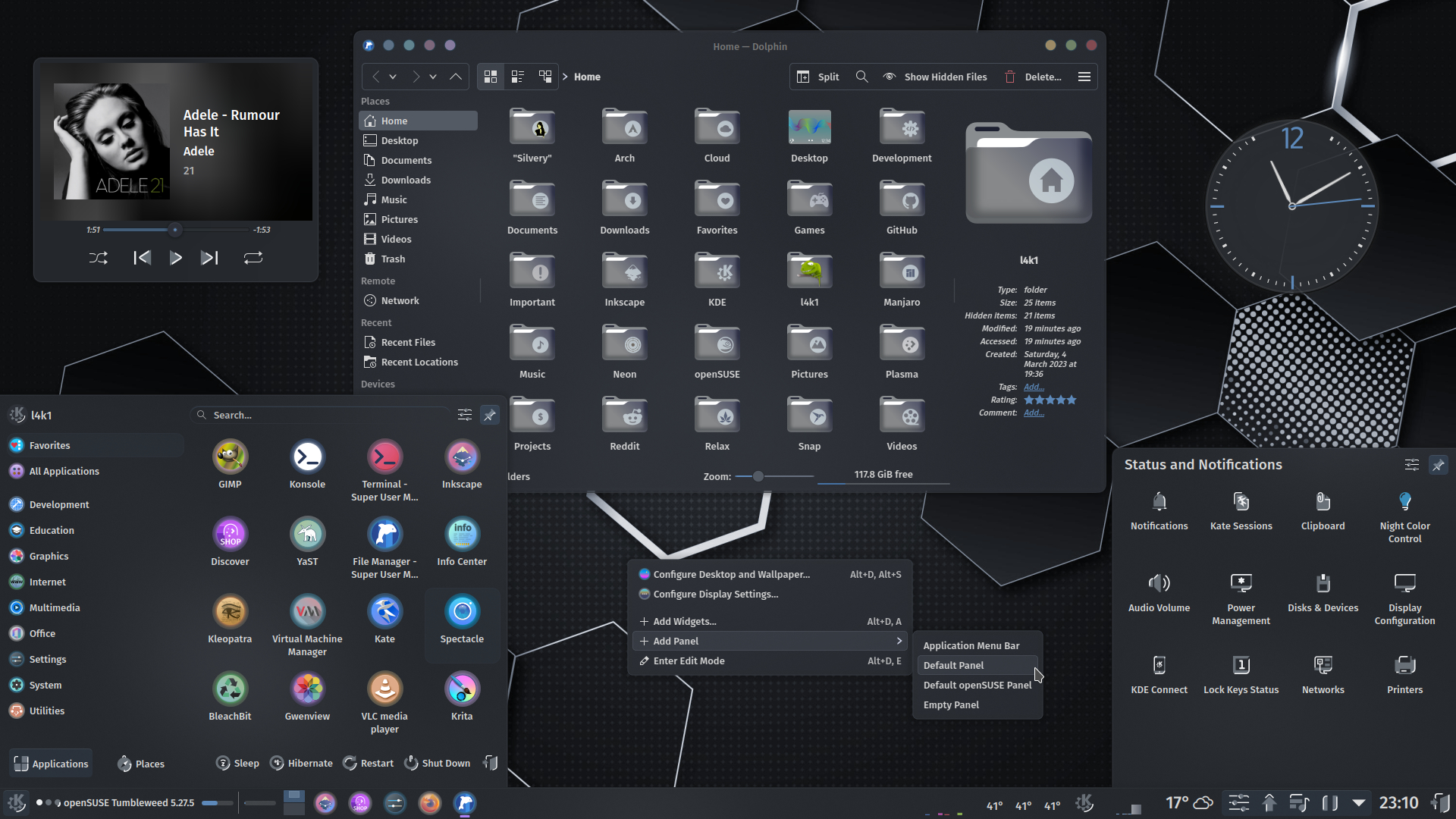The height and width of the screenshot is (819, 1456).
Task: Open Clipboard applet
Action: [x=1323, y=510]
